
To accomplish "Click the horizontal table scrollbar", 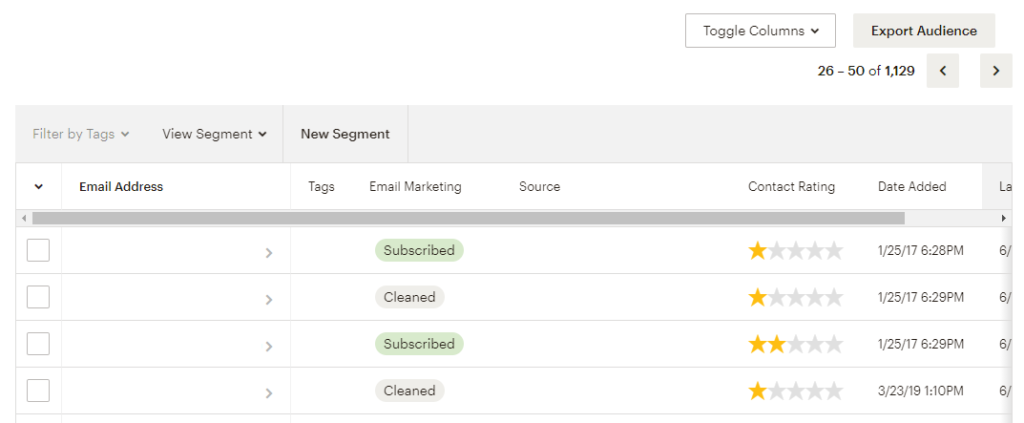I will pos(468,218).
